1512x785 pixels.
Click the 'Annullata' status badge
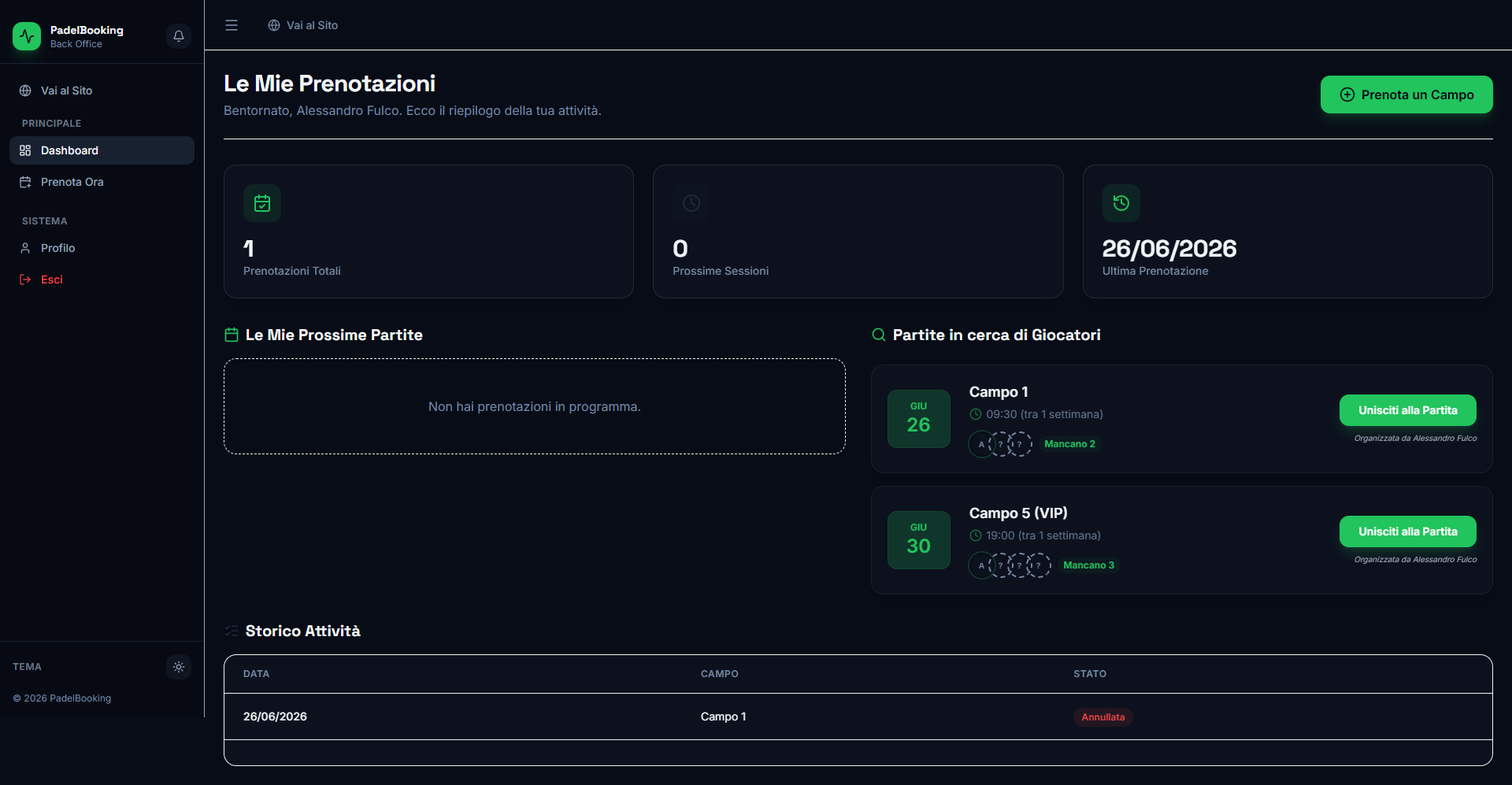pyautogui.click(x=1102, y=717)
